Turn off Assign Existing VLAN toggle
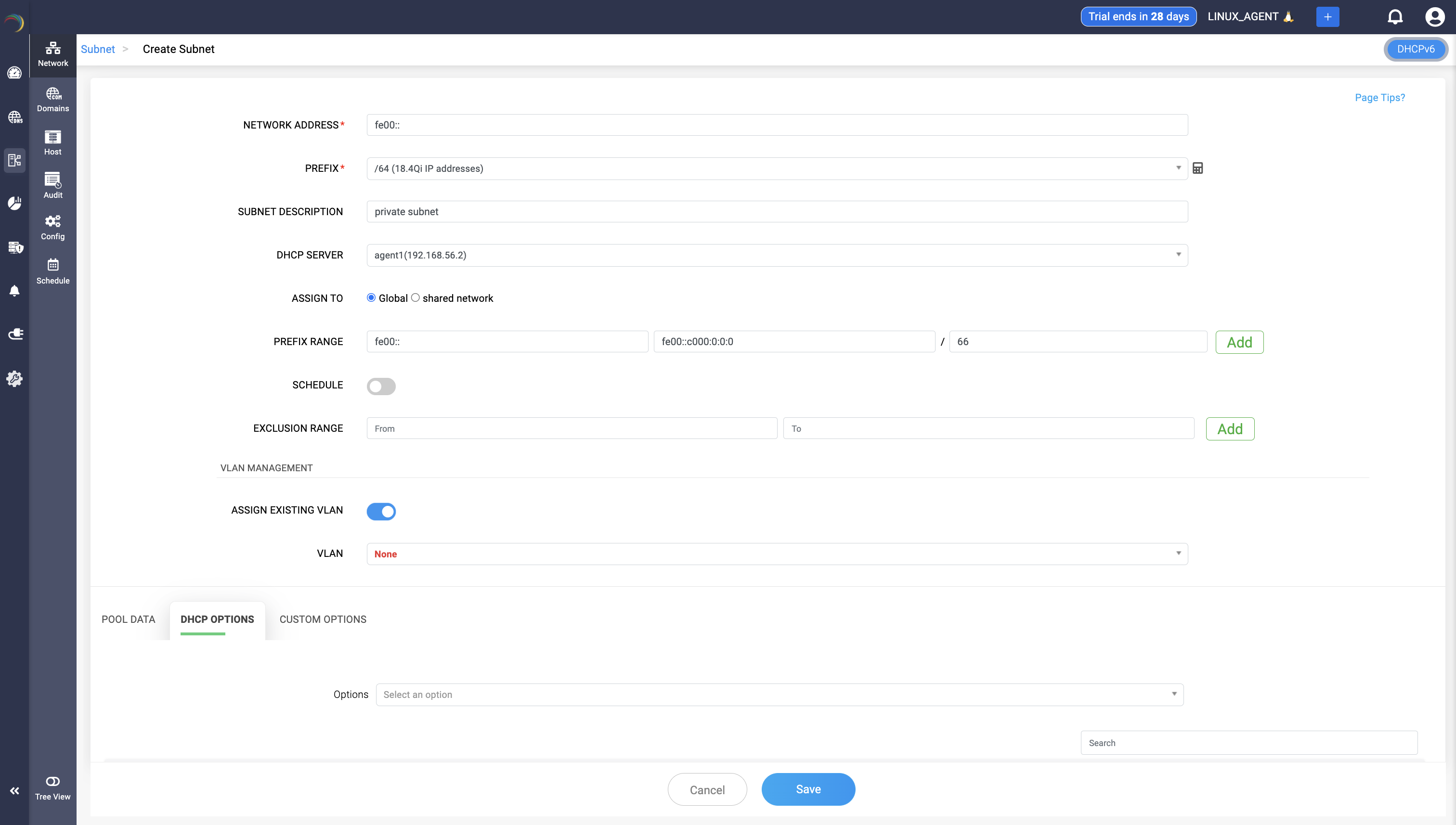1456x825 pixels. coord(381,511)
